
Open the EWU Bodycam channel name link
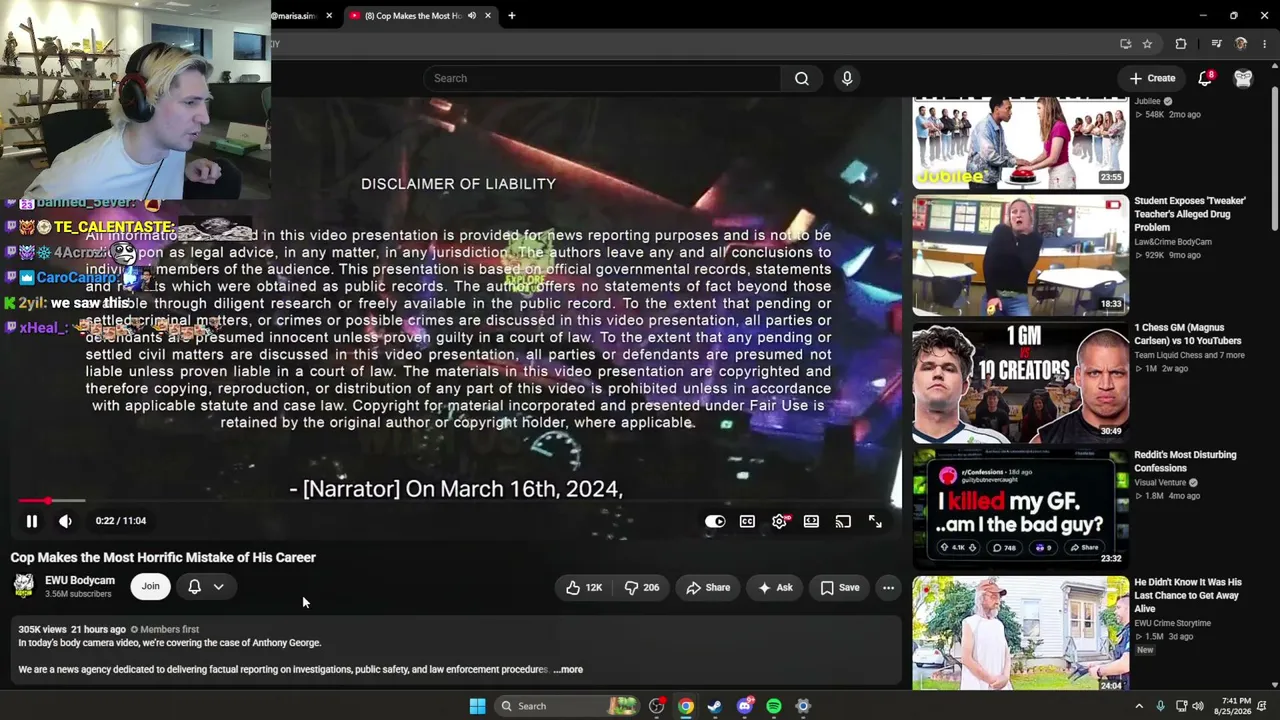tap(80, 580)
